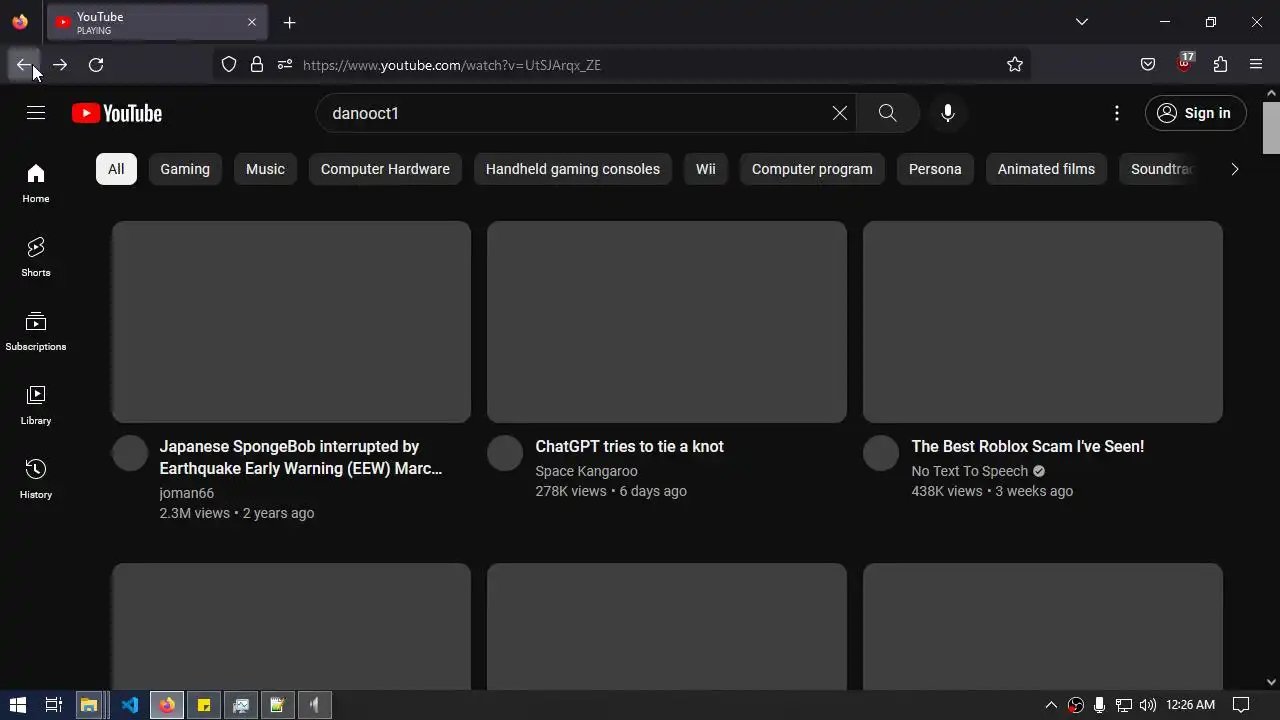Open YouTube settings three-dot menu
The width and height of the screenshot is (1280, 720).
(1117, 113)
